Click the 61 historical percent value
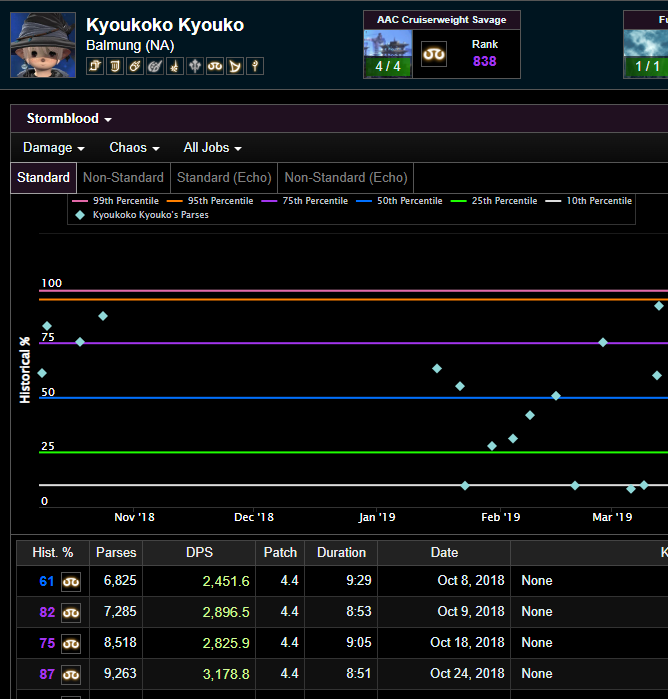This screenshot has width=668, height=699. tap(46, 581)
